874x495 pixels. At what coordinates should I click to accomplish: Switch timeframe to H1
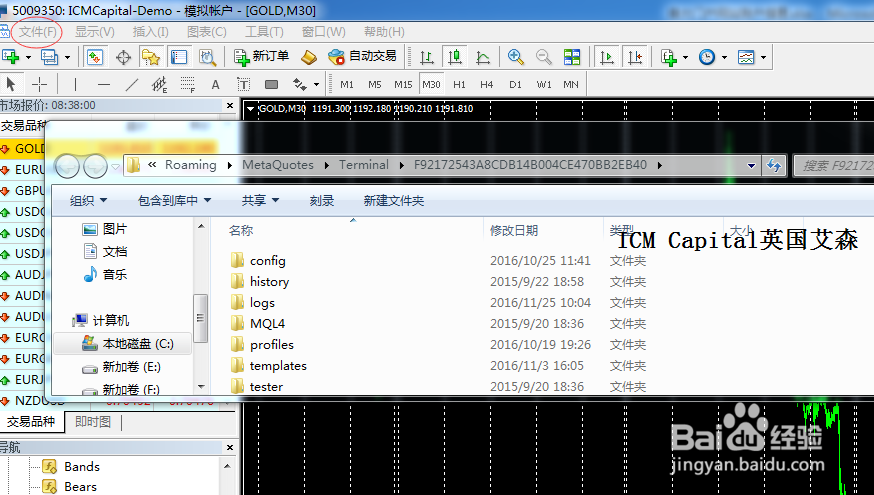[459, 85]
